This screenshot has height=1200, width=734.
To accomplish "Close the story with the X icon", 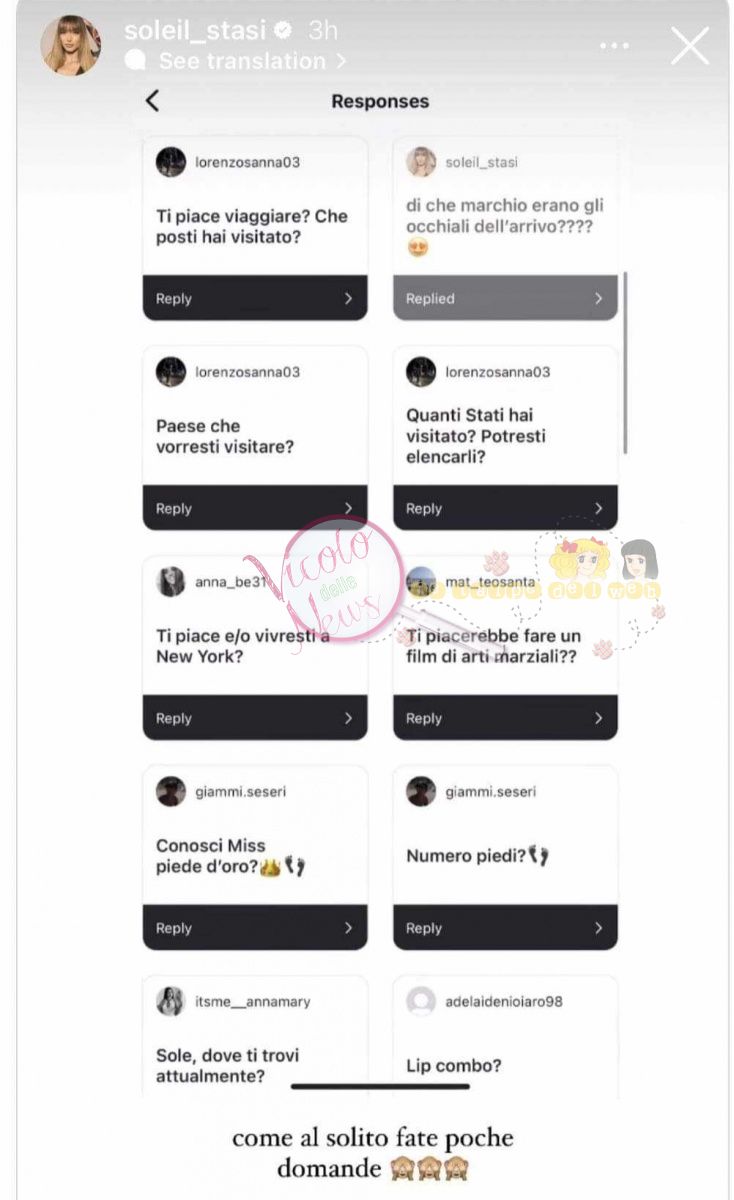I will (x=689, y=46).
